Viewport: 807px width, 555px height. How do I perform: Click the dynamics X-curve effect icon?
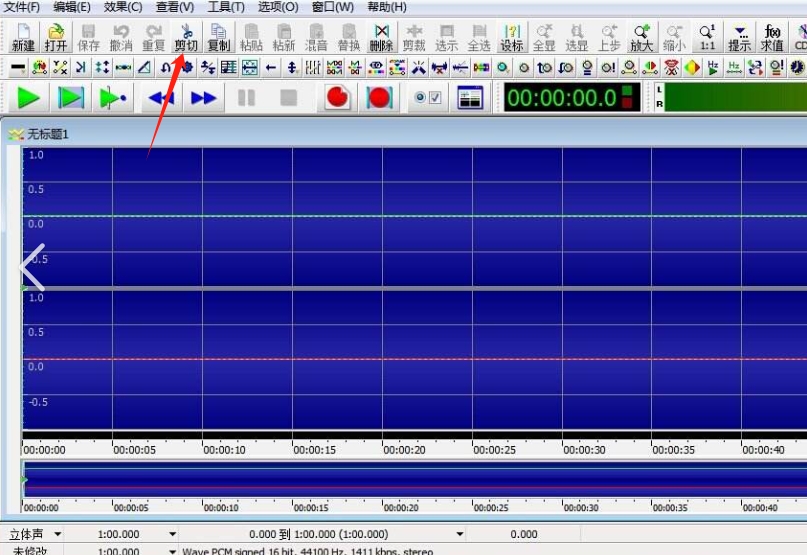coord(60,67)
